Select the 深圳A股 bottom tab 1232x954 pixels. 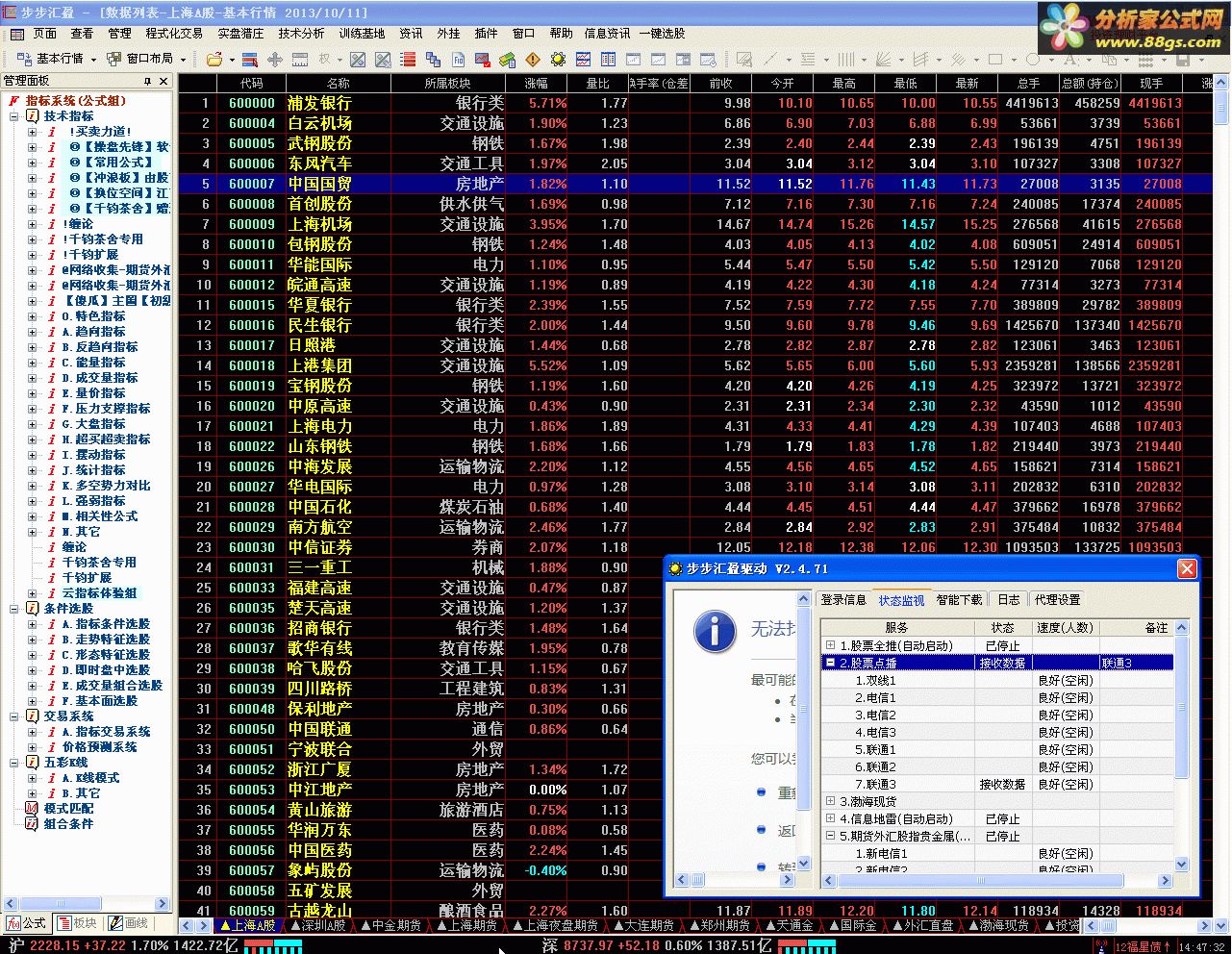[x=317, y=925]
